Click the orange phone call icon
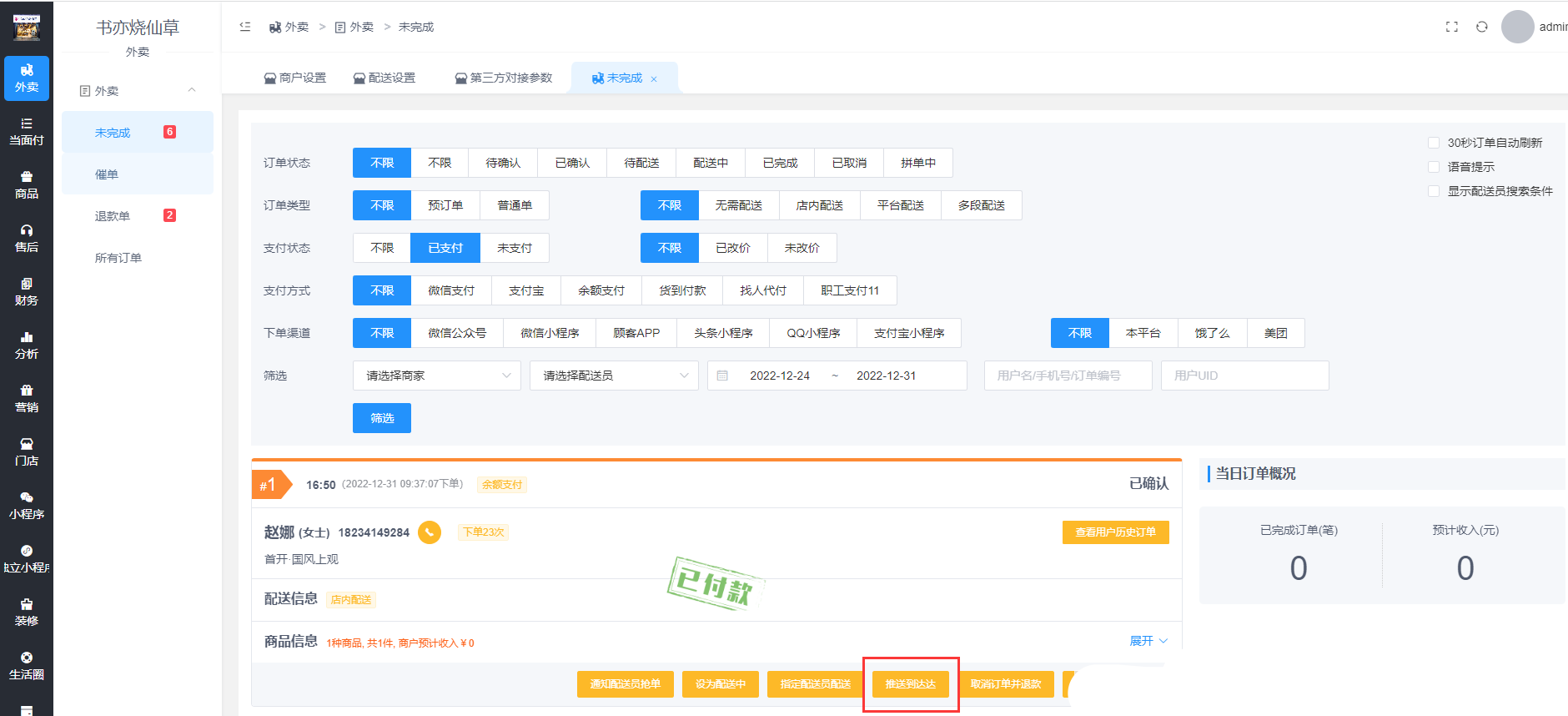This screenshot has width=1568, height=716. pos(430,532)
